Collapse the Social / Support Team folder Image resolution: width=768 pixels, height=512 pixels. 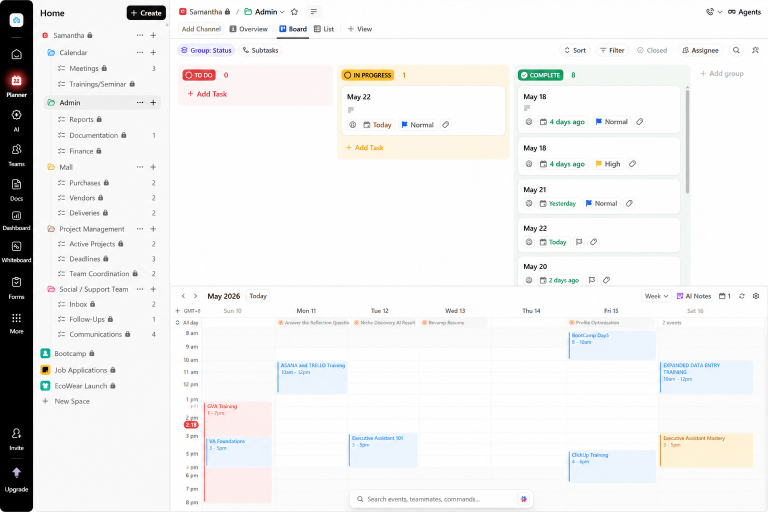point(51,289)
